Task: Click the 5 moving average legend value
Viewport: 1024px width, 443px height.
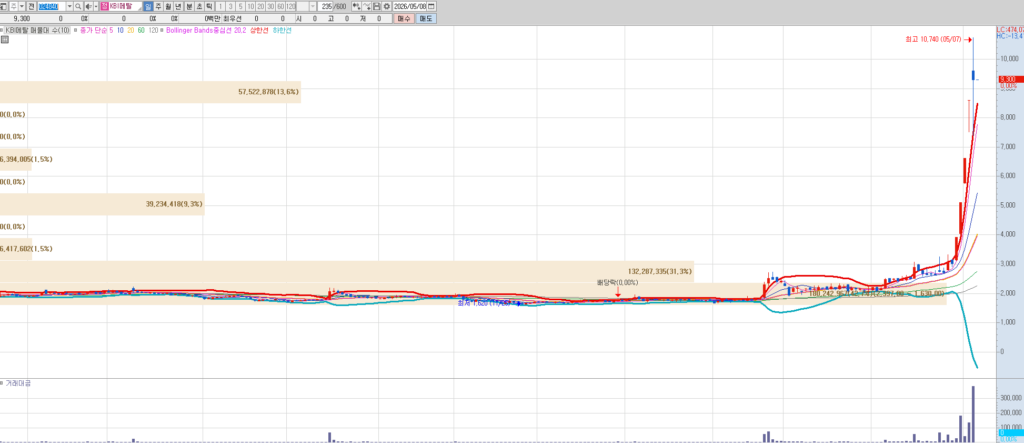Action: tap(111, 30)
